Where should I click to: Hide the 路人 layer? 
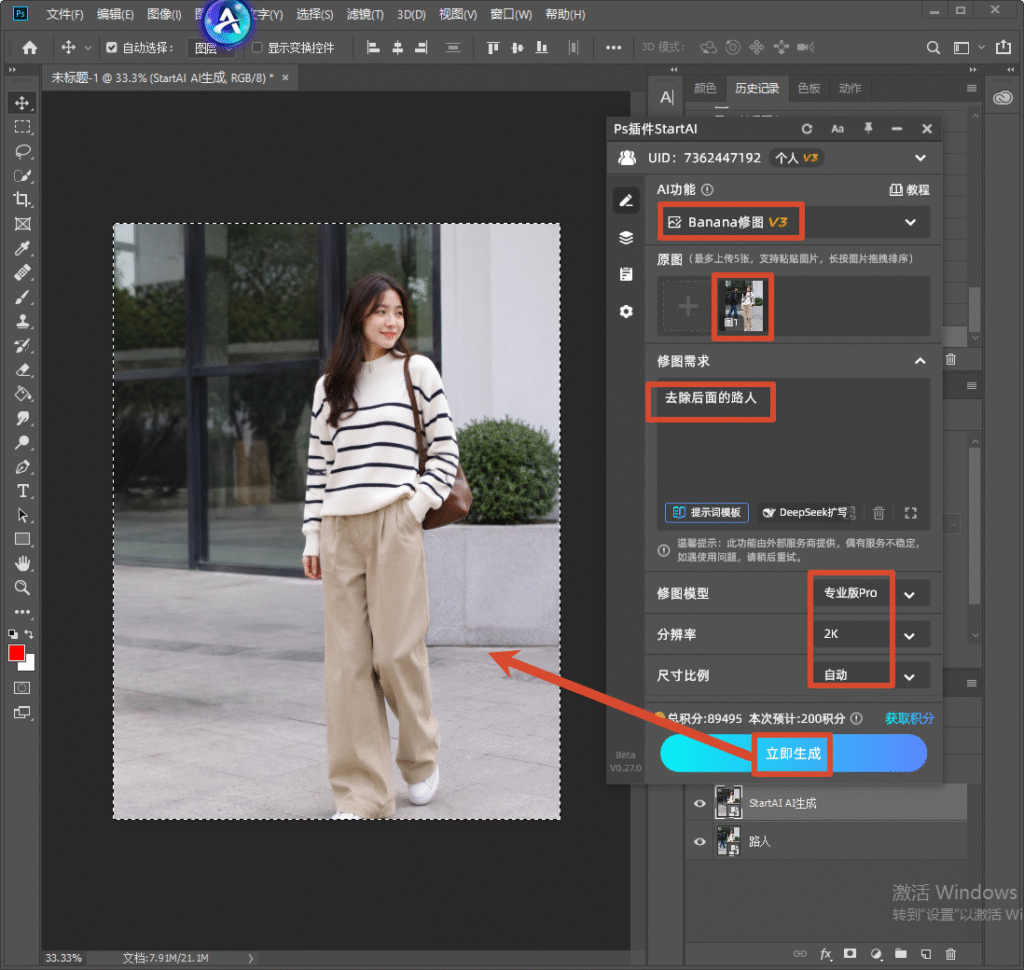[699, 841]
